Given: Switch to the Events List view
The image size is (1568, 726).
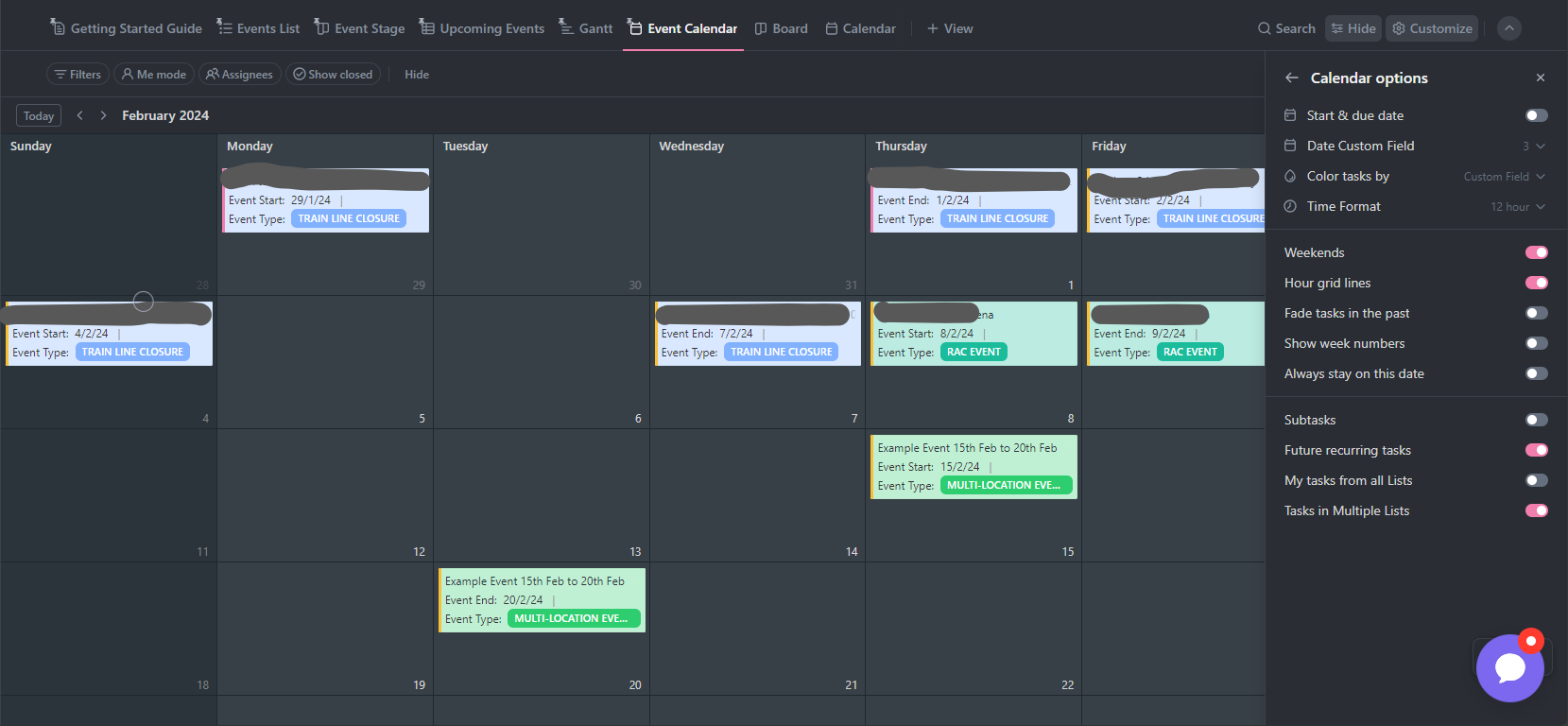Looking at the screenshot, I should click(x=258, y=28).
